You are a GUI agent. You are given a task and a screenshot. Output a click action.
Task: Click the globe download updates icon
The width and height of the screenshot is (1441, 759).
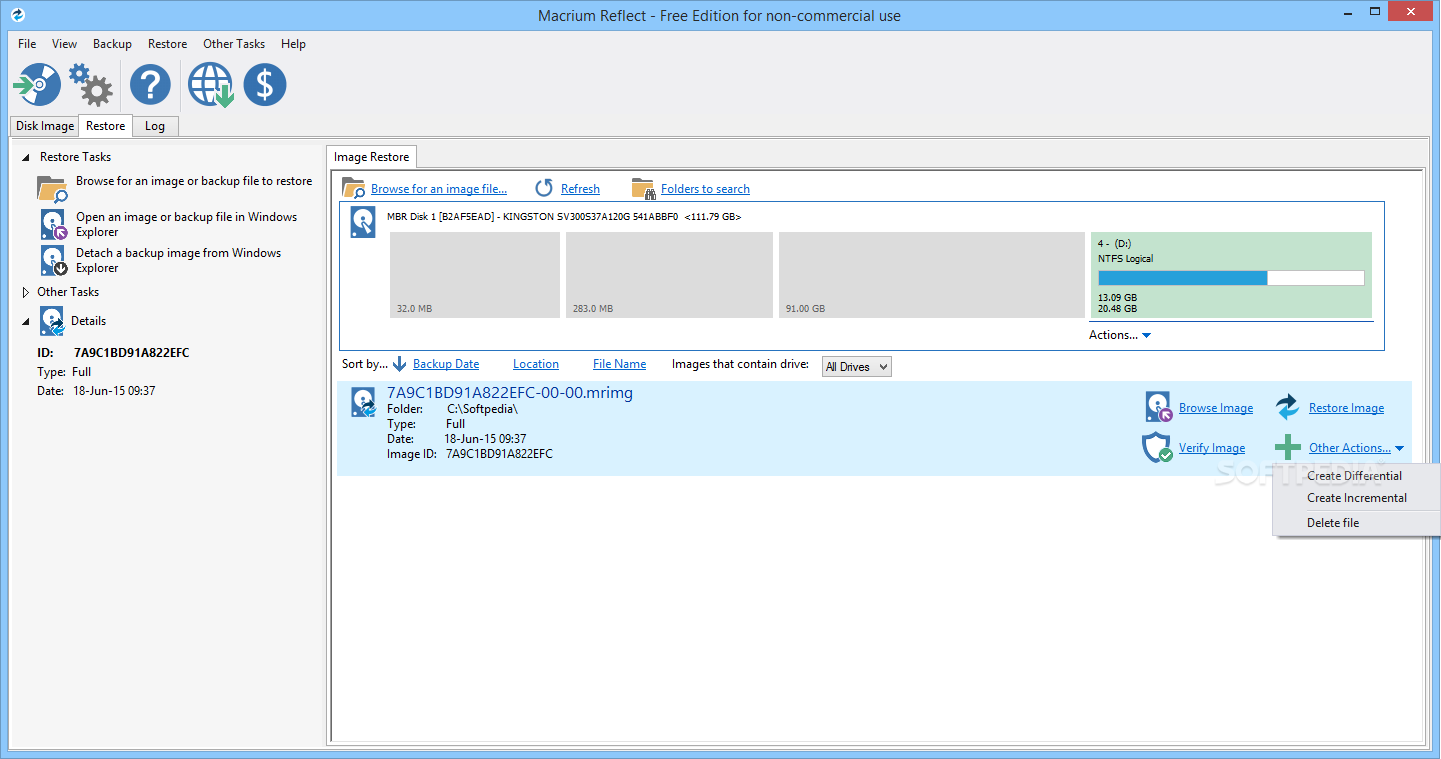[x=211, y=85]
